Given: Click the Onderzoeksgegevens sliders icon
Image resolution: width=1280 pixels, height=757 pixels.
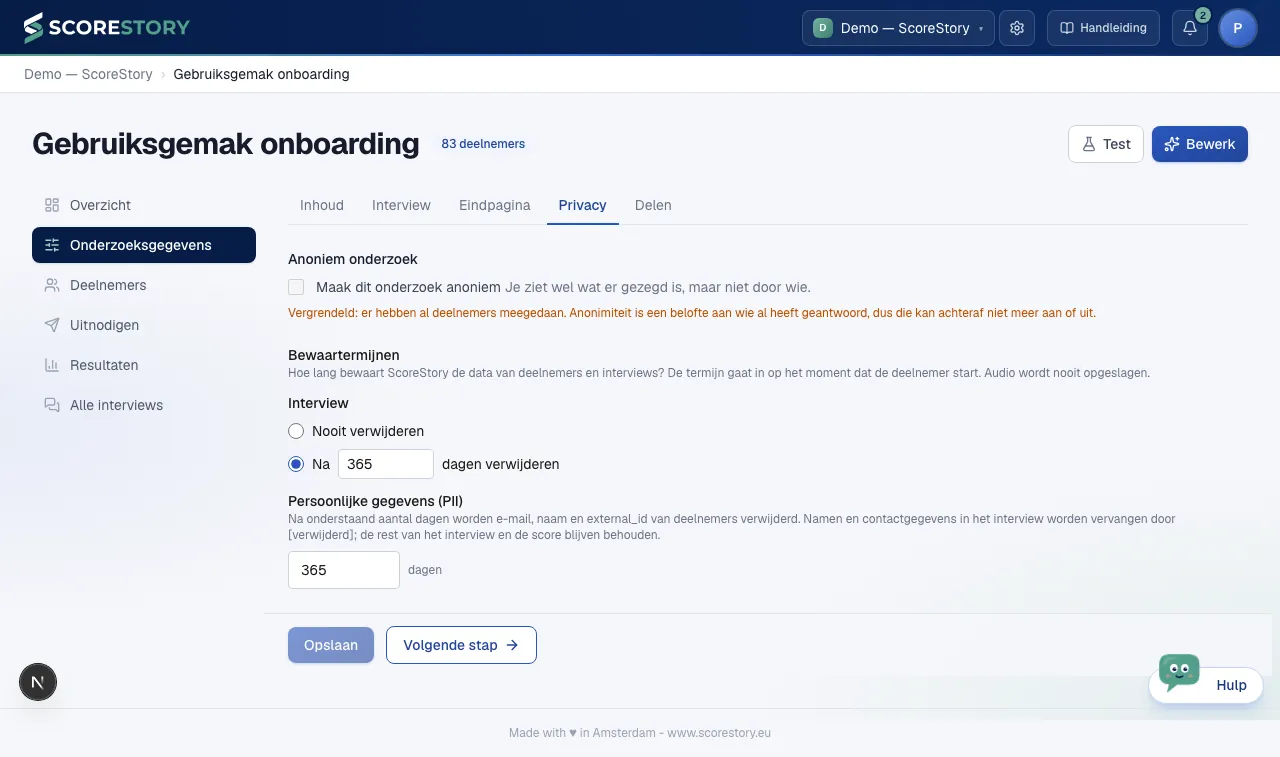Looking at the screenshot, I should tap(52, 245).
